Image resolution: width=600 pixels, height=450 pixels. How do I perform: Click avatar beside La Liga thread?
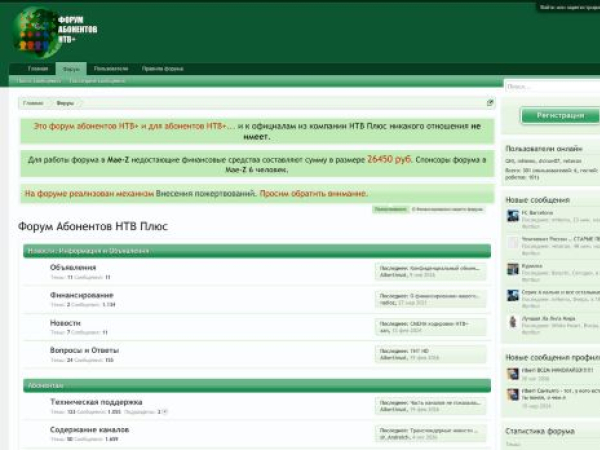pos(513,321)
